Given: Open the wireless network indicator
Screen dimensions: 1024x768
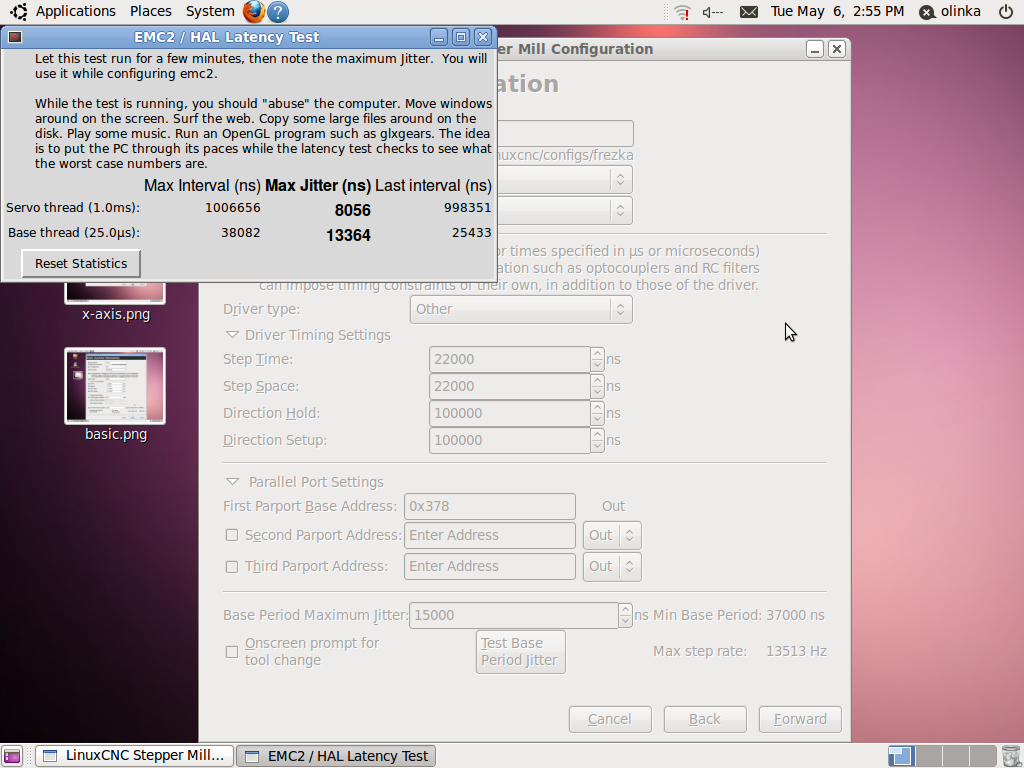Looking at the screenshot, I should click(x=682, y=12).
